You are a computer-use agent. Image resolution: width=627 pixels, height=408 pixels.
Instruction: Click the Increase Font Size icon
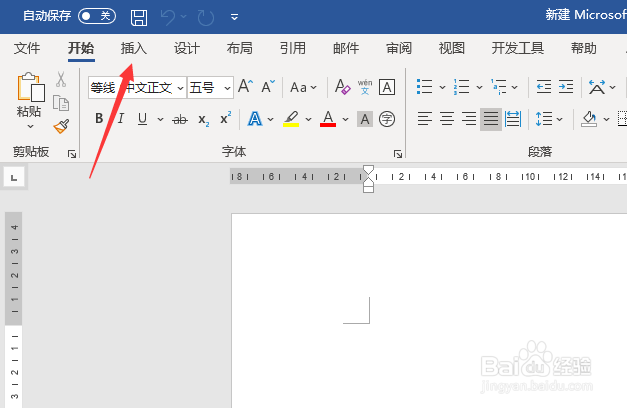tap(246, 86)
